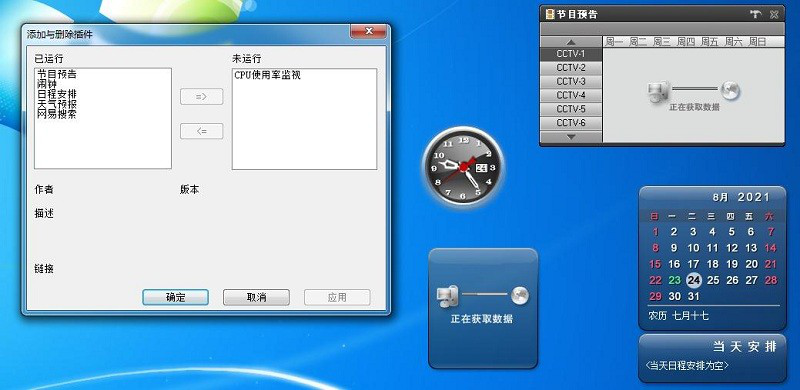Click the <当天日程安排为空> schedule message
800x390 pixels.
(687, 366)
